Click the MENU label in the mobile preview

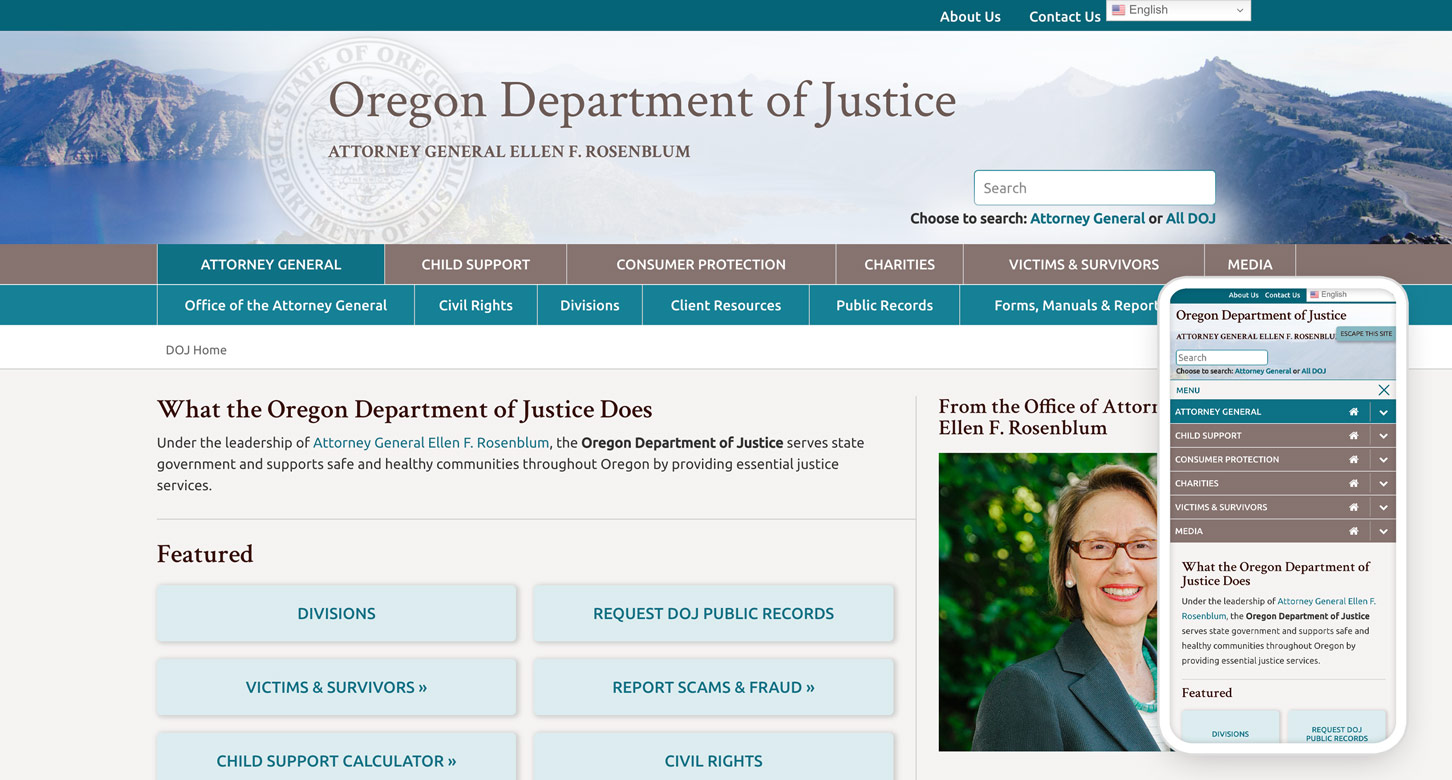coord(1188,390)
